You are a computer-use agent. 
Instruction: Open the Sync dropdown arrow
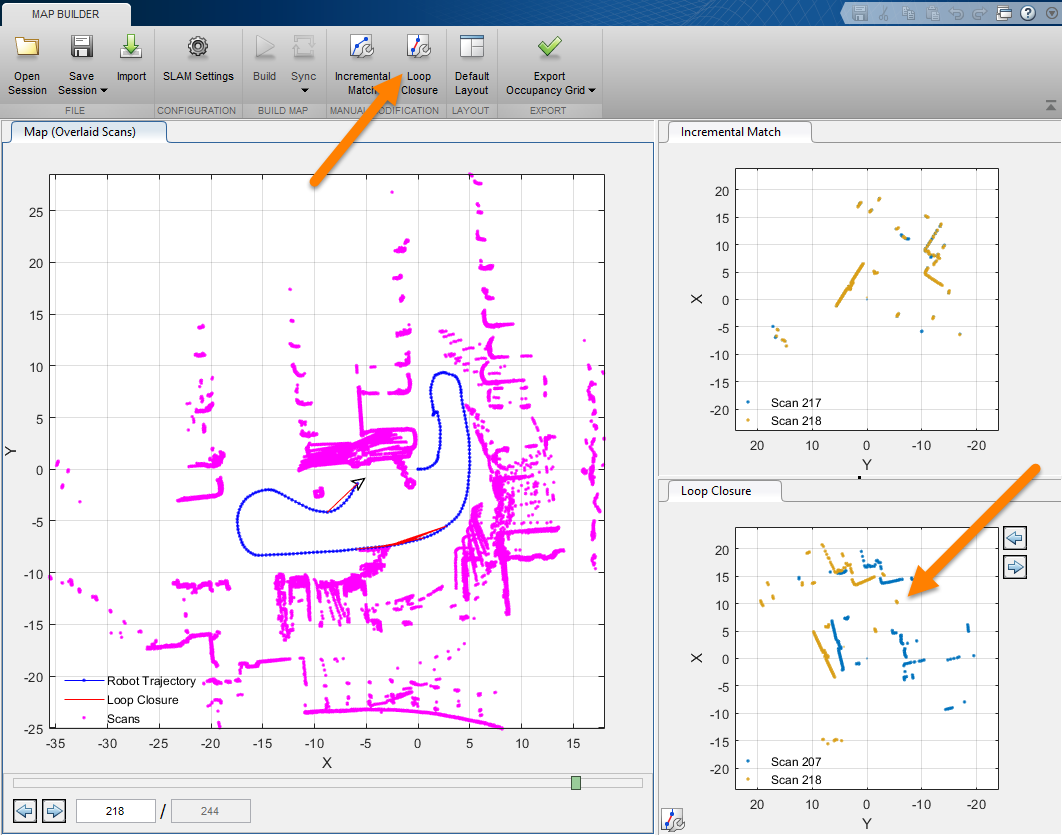(x=304, y=90)
